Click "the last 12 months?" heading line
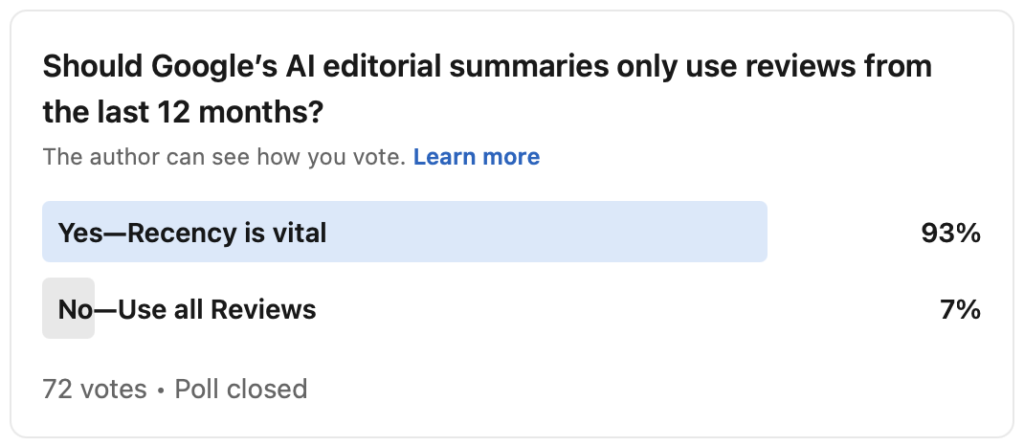1024x446 pixels. tap(183, 112)
